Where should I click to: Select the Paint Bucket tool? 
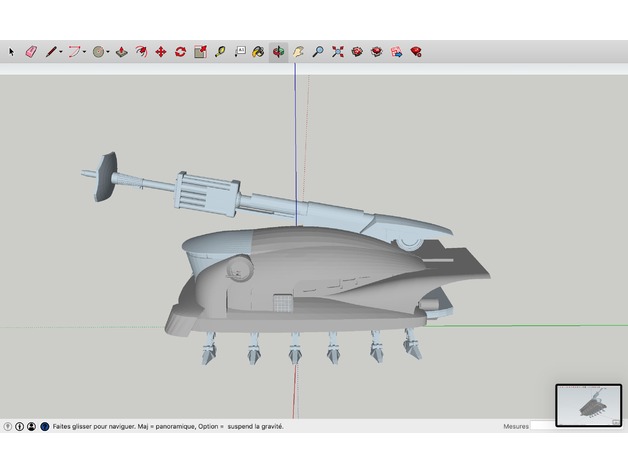tap(258, 51)
